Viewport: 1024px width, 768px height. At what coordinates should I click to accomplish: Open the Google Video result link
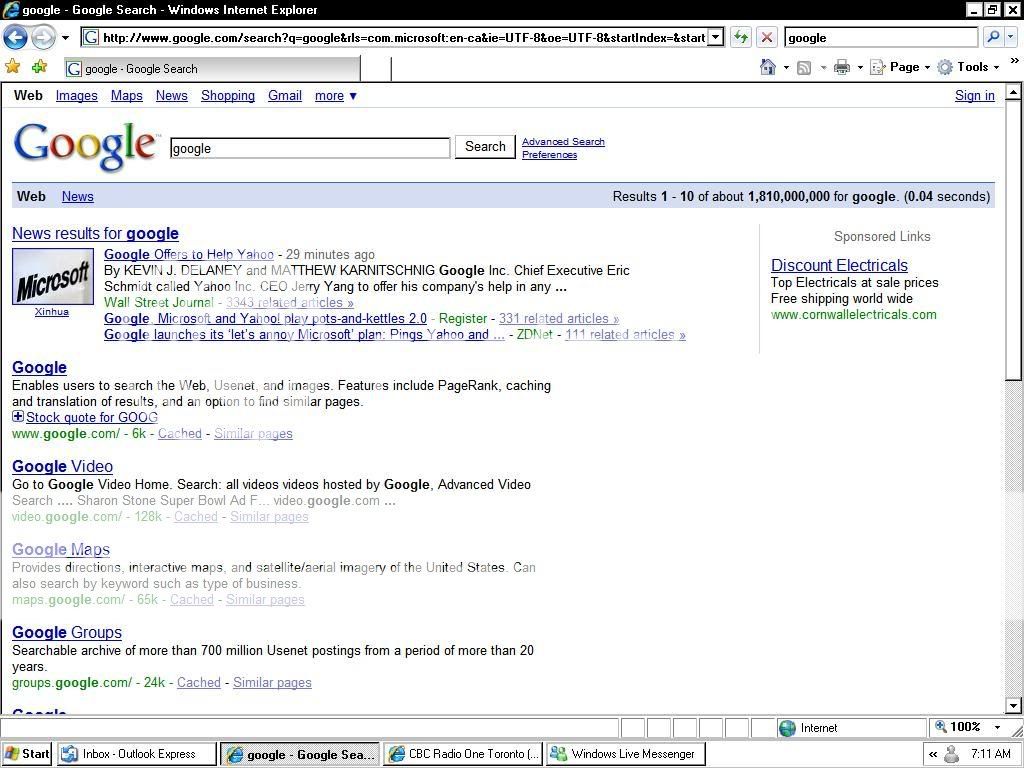62,467
